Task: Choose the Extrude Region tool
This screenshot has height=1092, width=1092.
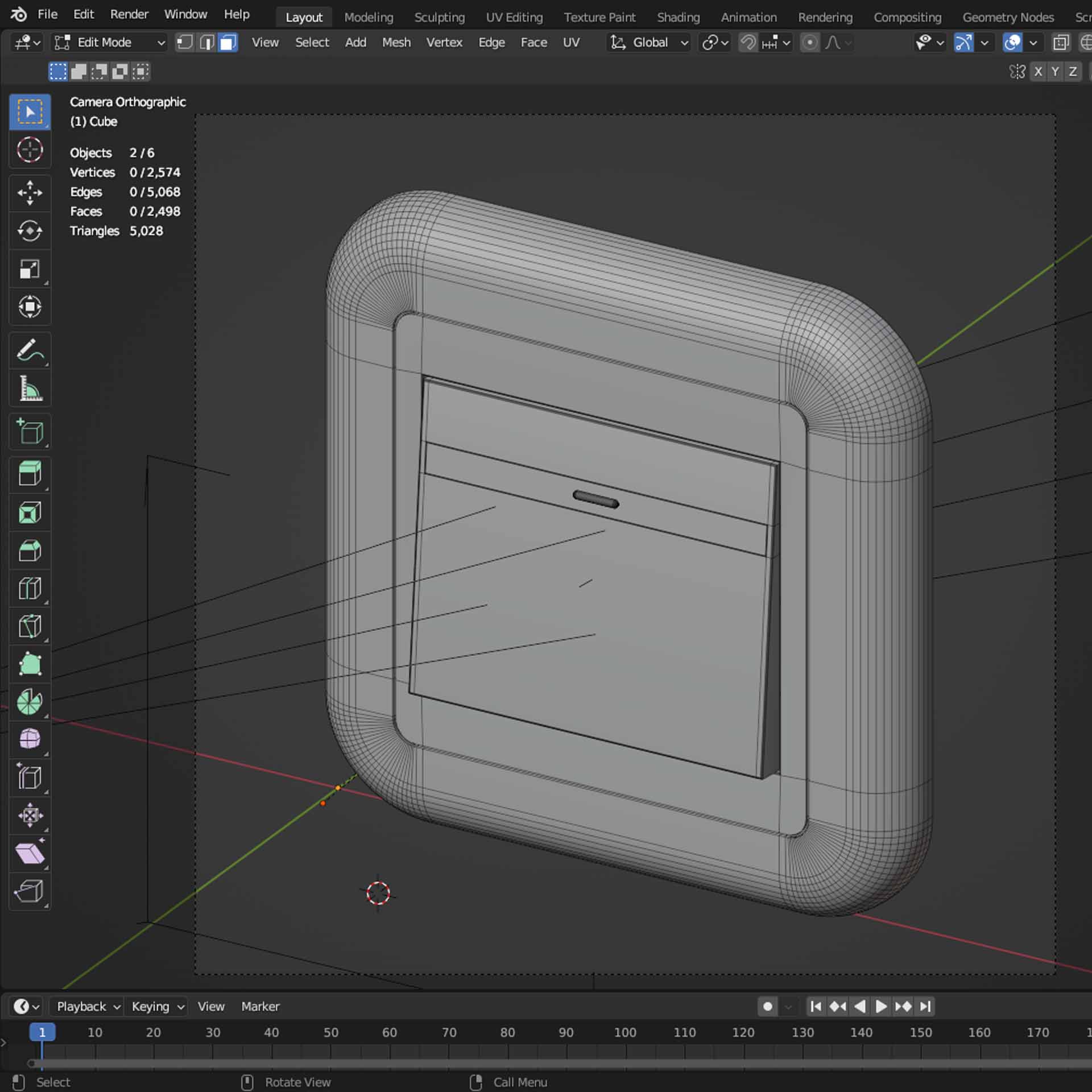Action: coord(30,474)
